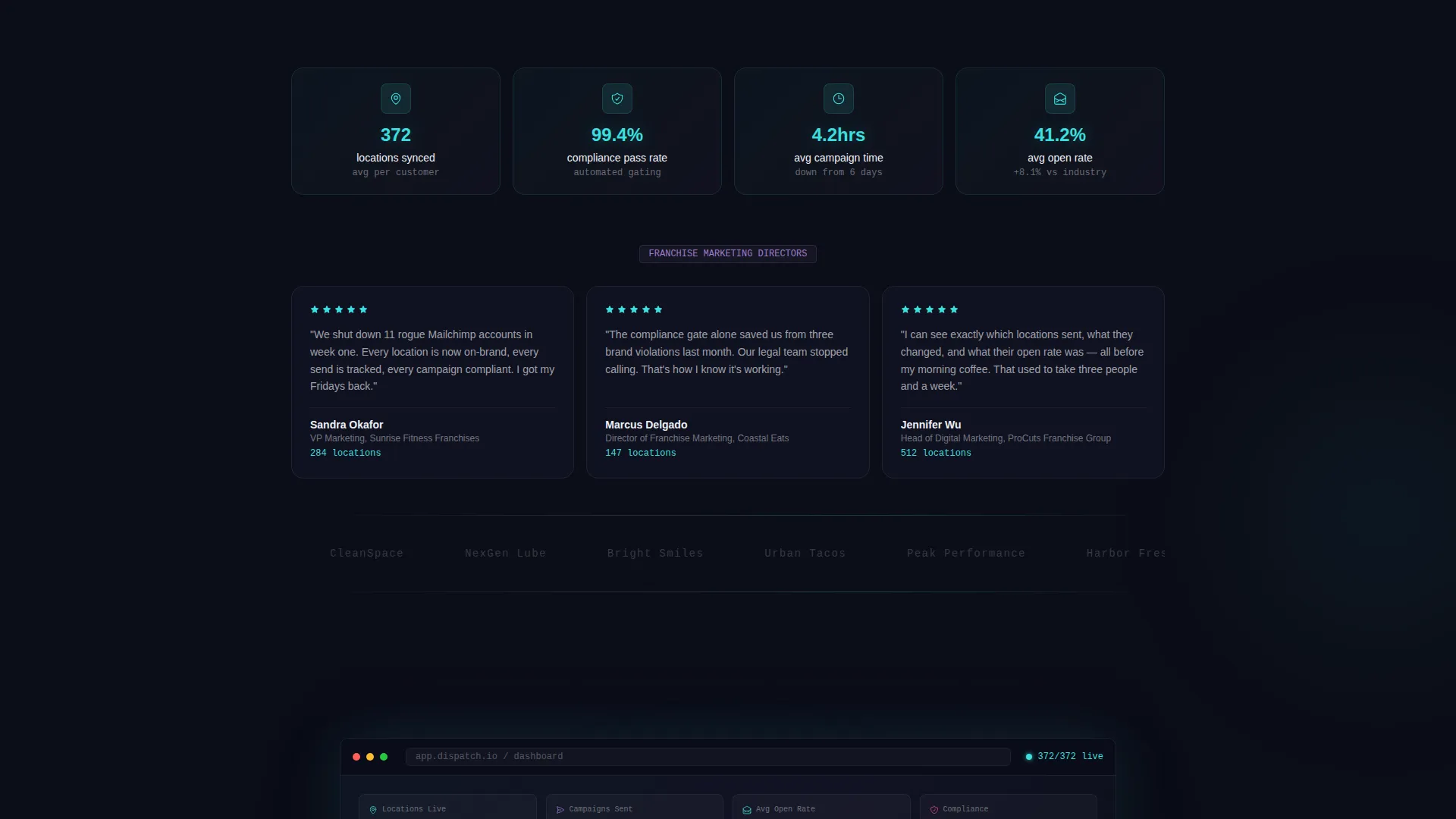Click the Peak Performance brand name

point(966,554)
